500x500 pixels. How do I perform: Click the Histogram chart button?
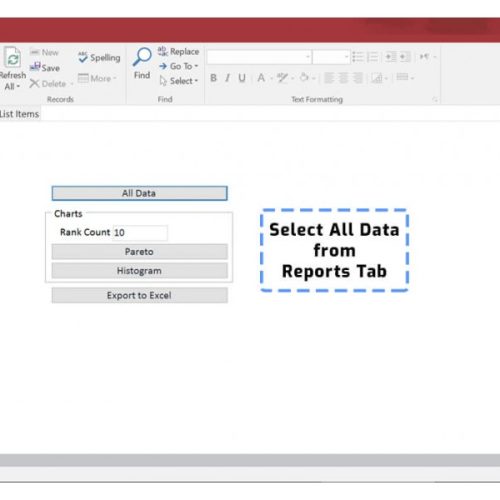[x=140, y=271]
